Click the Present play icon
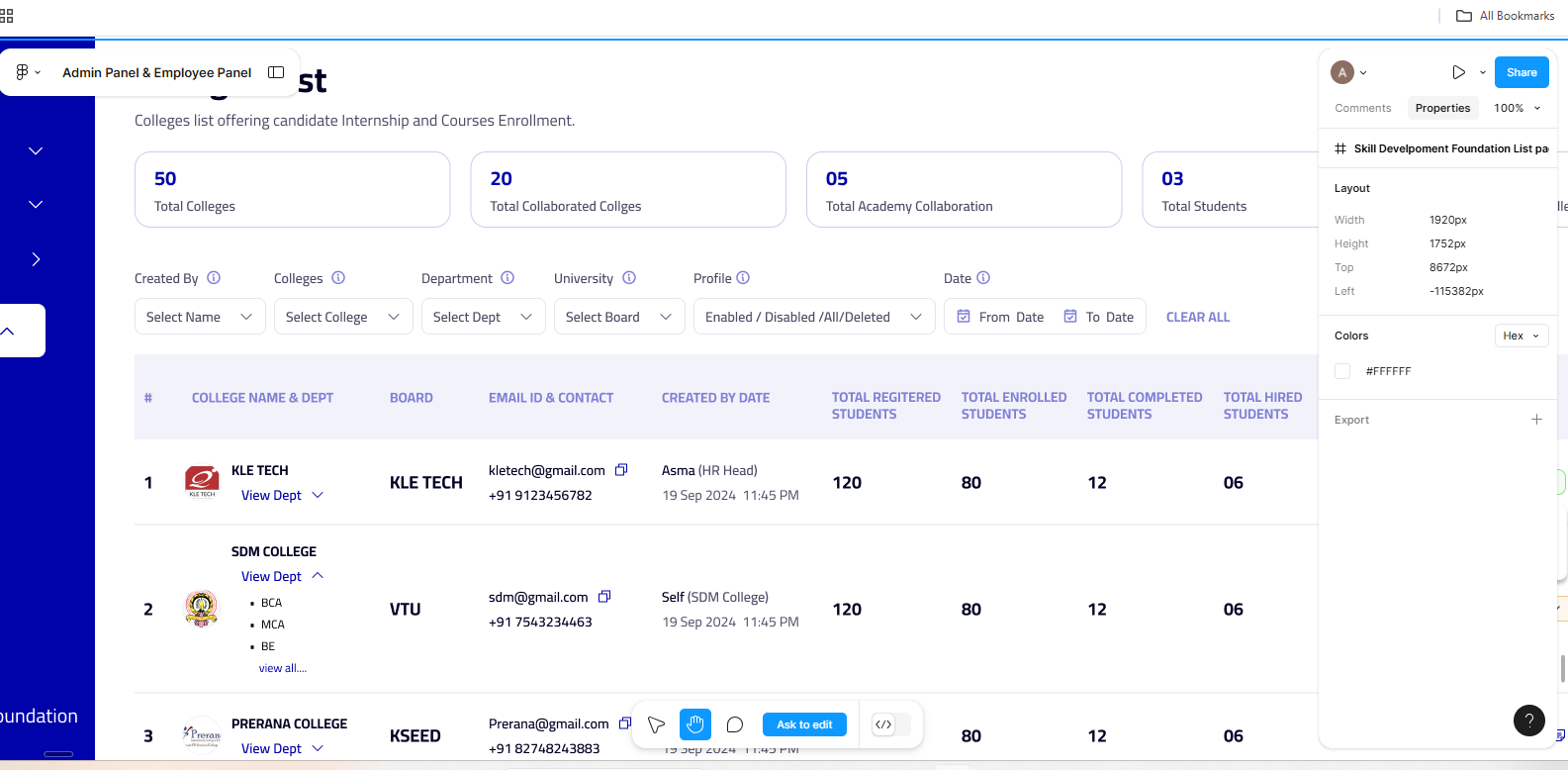 click(1458, 72)
